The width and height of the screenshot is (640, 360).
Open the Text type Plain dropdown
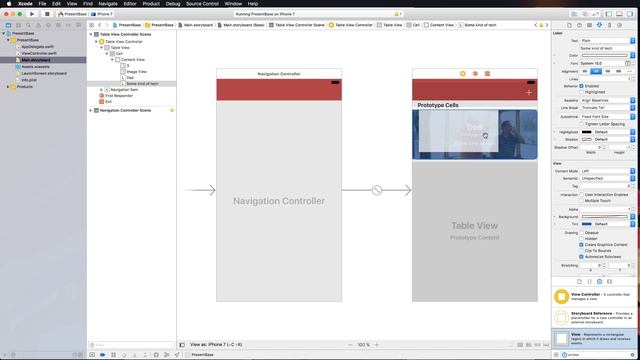(607, 40)
